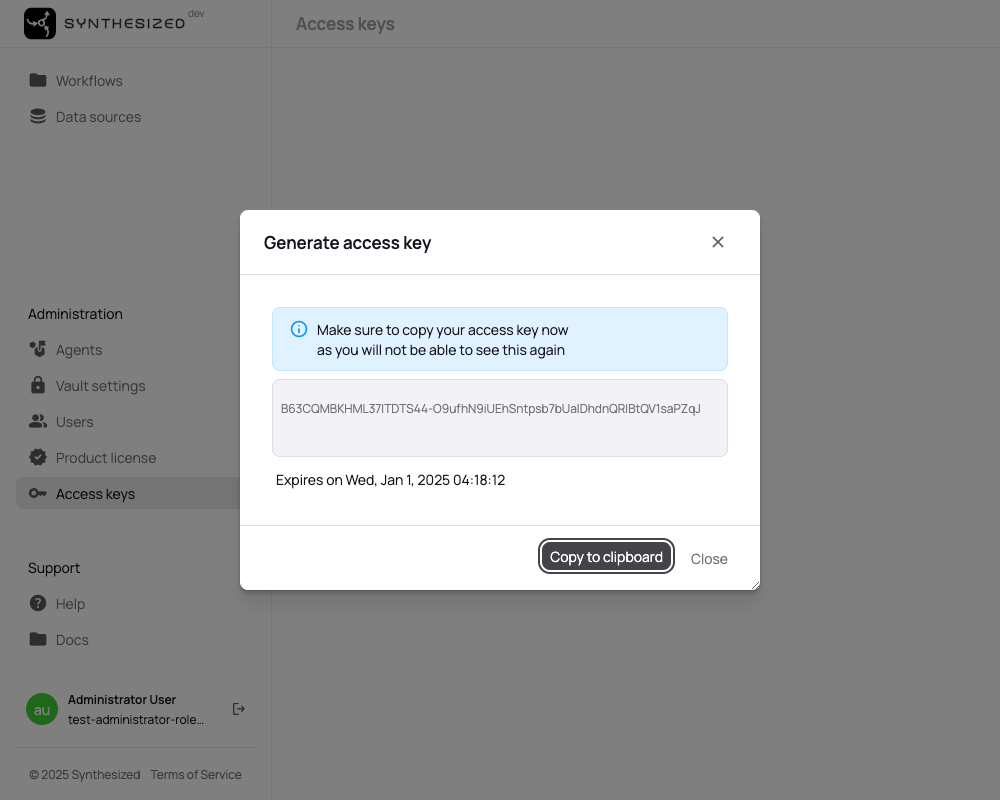
Task: Close the Generate access key dialog with X
Action: (717, 242)
